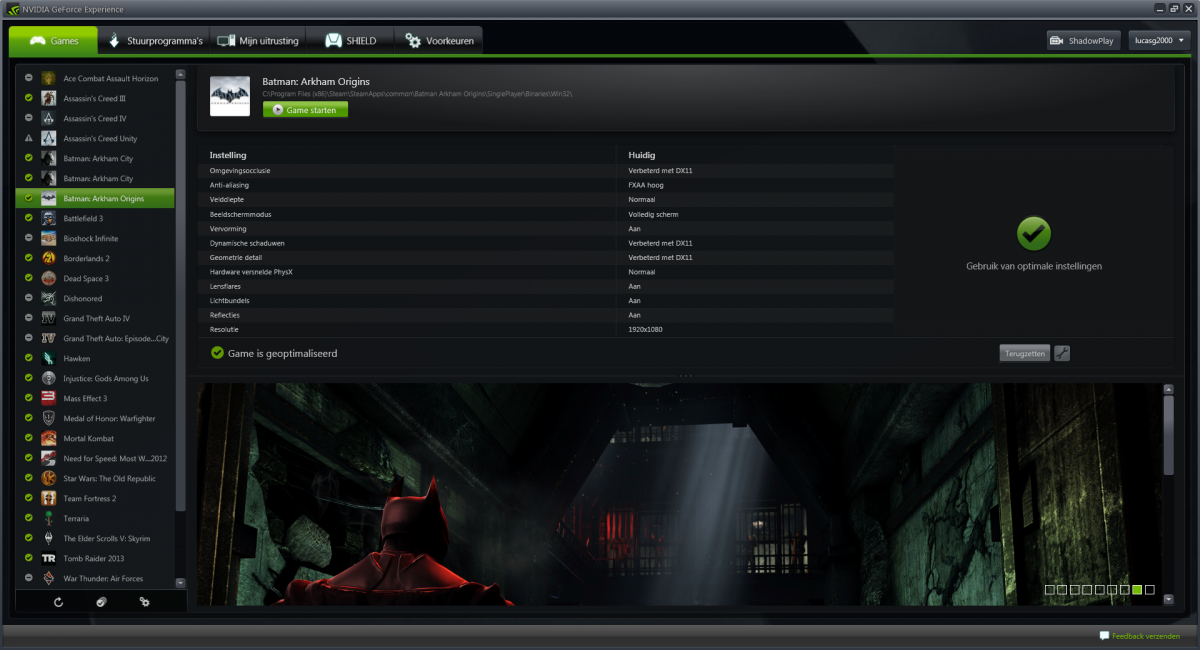Click the screenshot pane scrollbar thumb

click(1169, 435)
